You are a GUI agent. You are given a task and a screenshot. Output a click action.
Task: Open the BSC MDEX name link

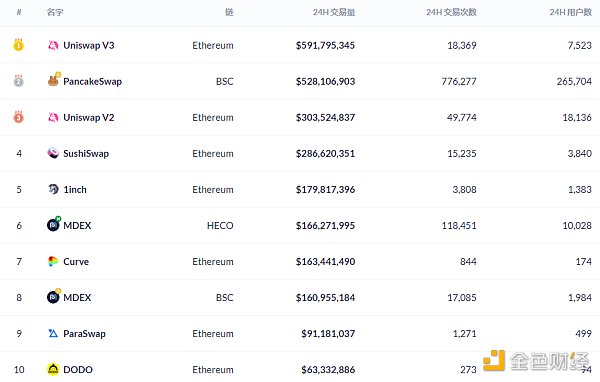pos(77,298)
